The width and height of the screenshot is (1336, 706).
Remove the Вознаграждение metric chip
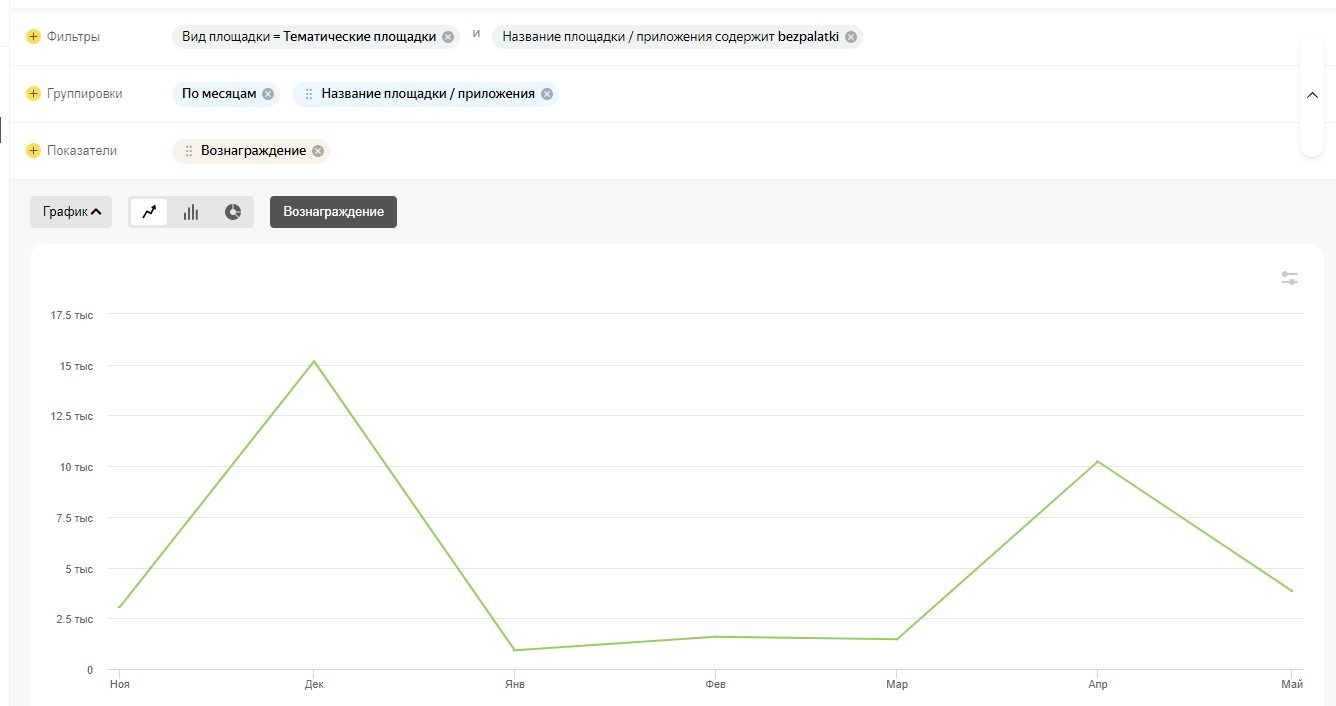[318, 151]
